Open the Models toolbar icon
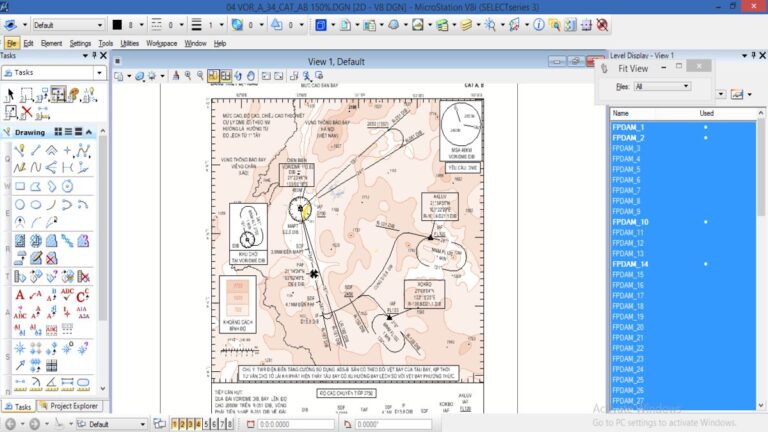The image size is (768, 432). [x=346, y=24]
